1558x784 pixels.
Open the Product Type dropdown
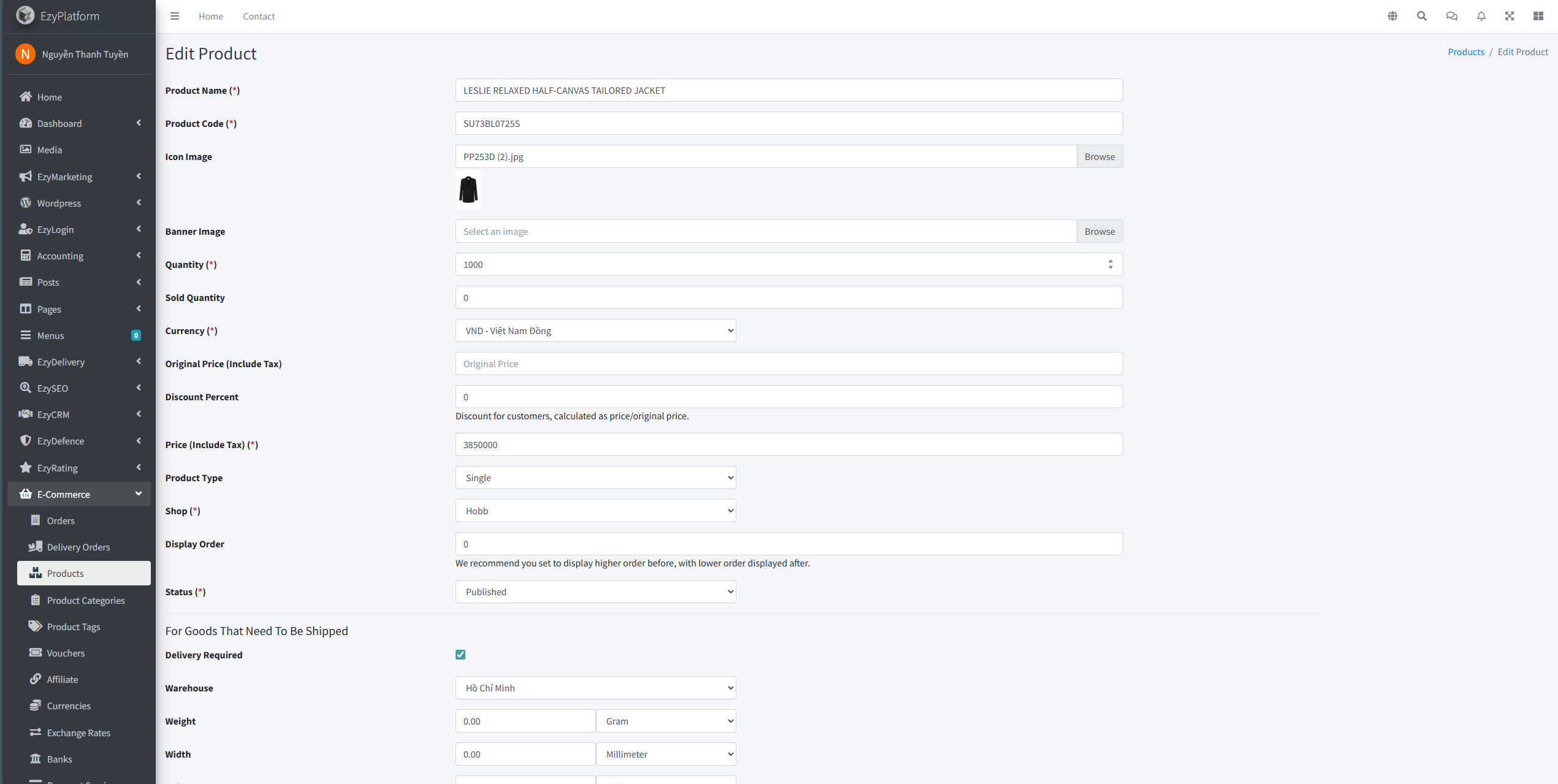(x=595, y=478)
